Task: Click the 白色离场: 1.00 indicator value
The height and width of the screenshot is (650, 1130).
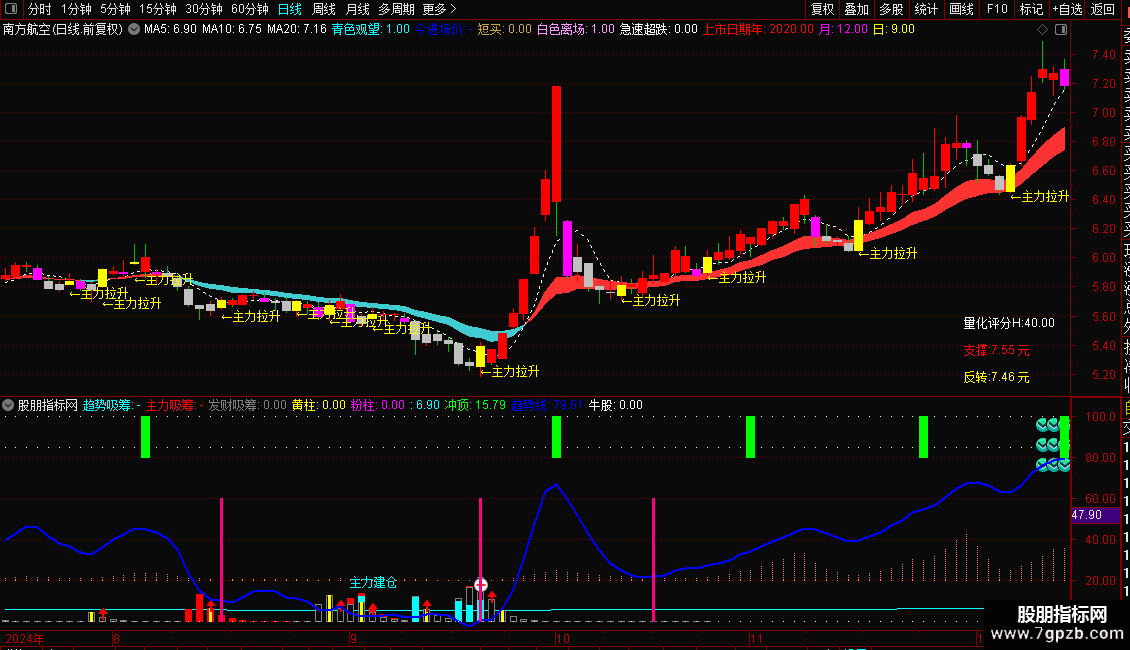Action: click(576, 30)
